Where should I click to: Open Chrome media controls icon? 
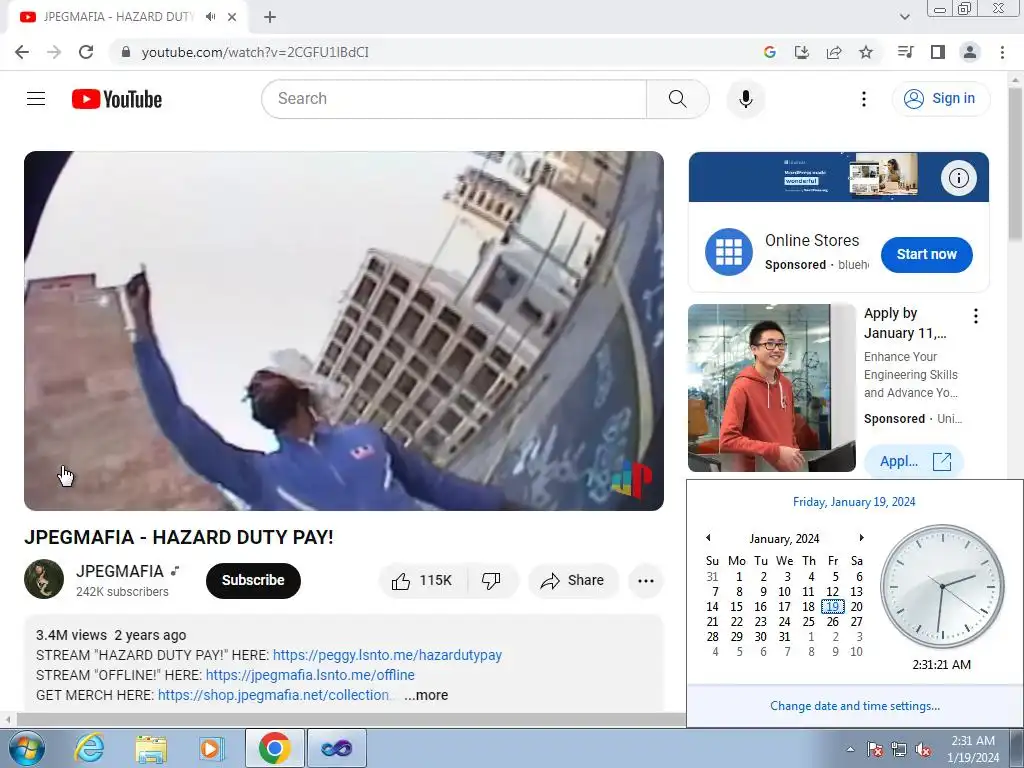click(906, 52)
